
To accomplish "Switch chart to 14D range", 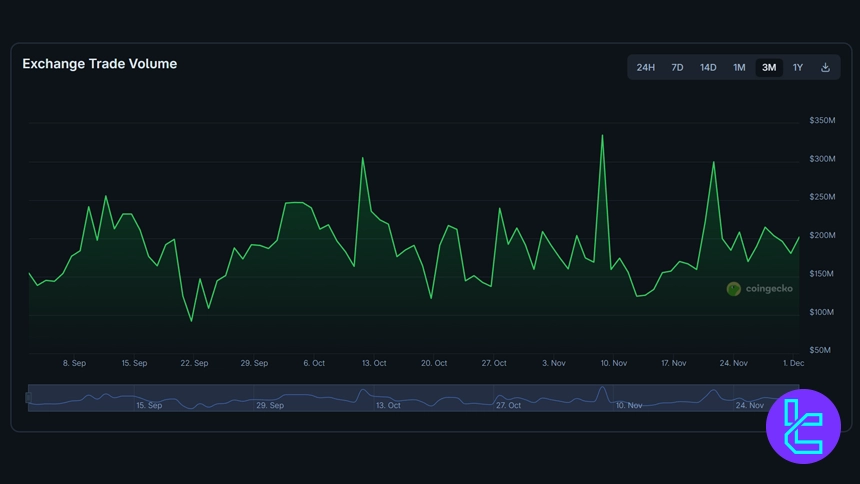I will click(x=708, y=67).
